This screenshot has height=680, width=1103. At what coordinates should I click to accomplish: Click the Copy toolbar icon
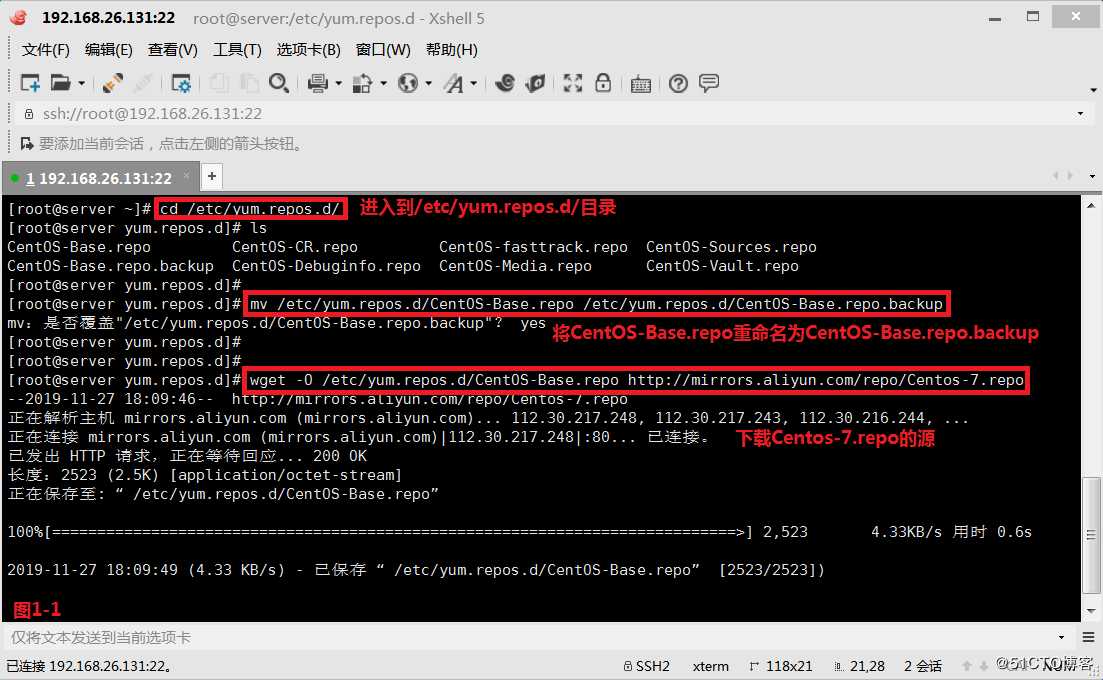219,83
